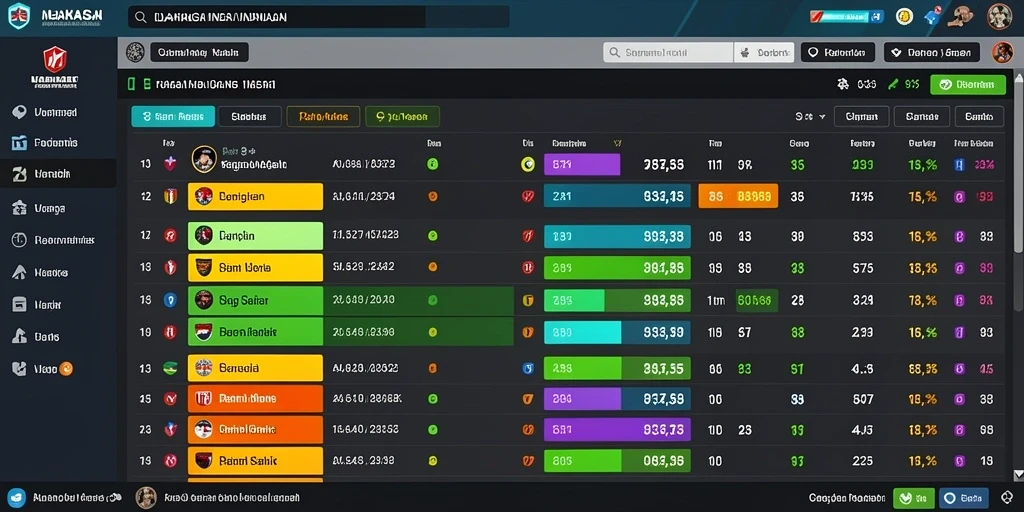Viewport: 1024px width, 512px height.
Task: Click the green oval badge left of the Sanocia row
Action: [170, 368]
